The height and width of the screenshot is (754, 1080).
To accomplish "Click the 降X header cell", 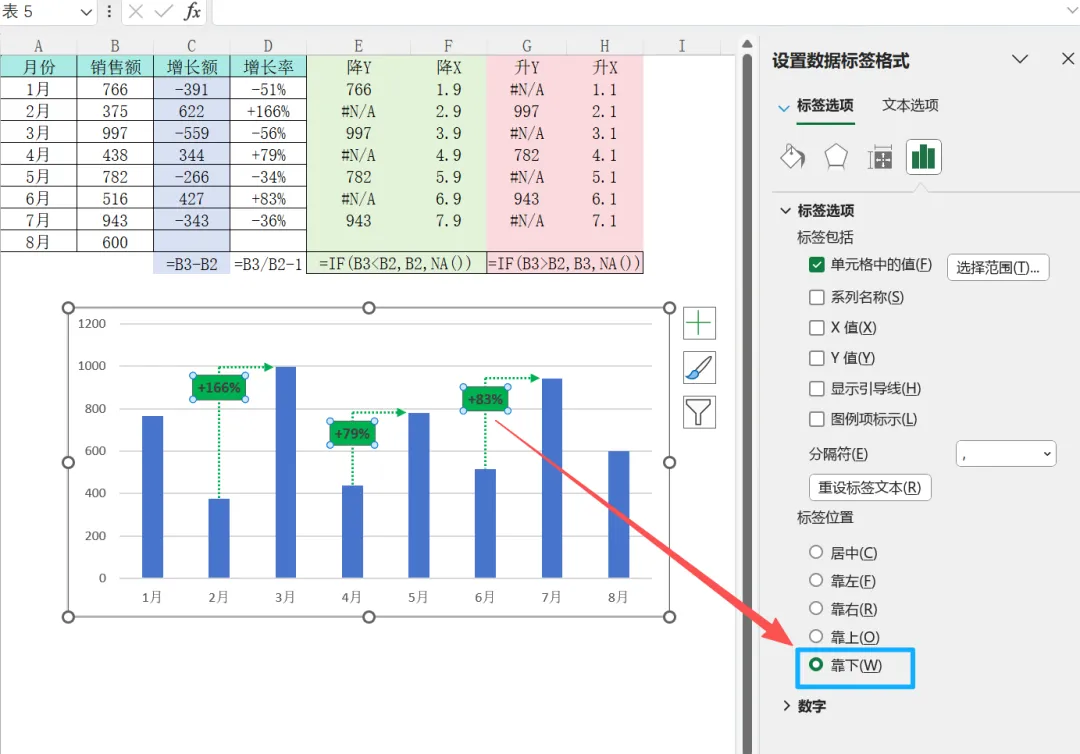I will (448, 67).
